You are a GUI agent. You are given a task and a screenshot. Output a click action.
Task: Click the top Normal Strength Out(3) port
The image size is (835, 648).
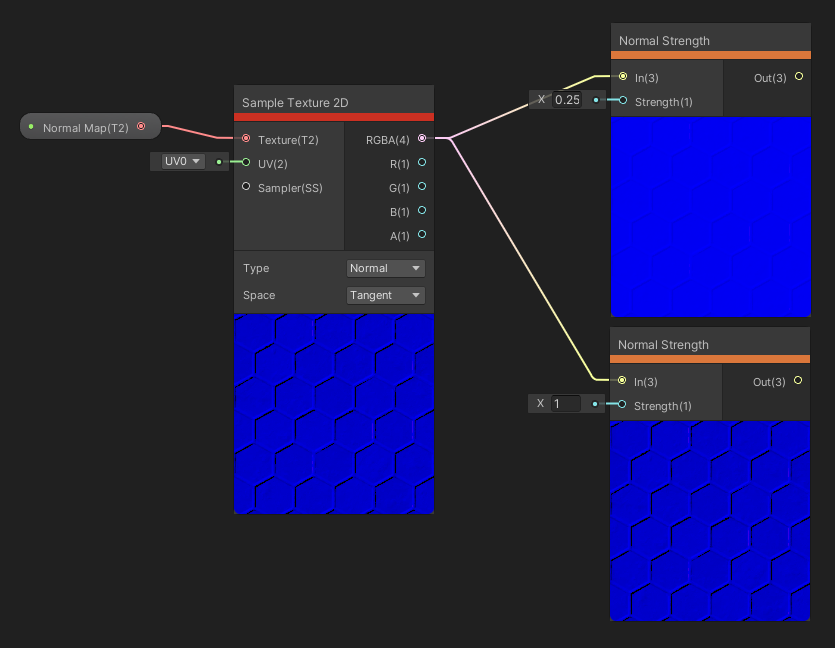coord(798,76)
